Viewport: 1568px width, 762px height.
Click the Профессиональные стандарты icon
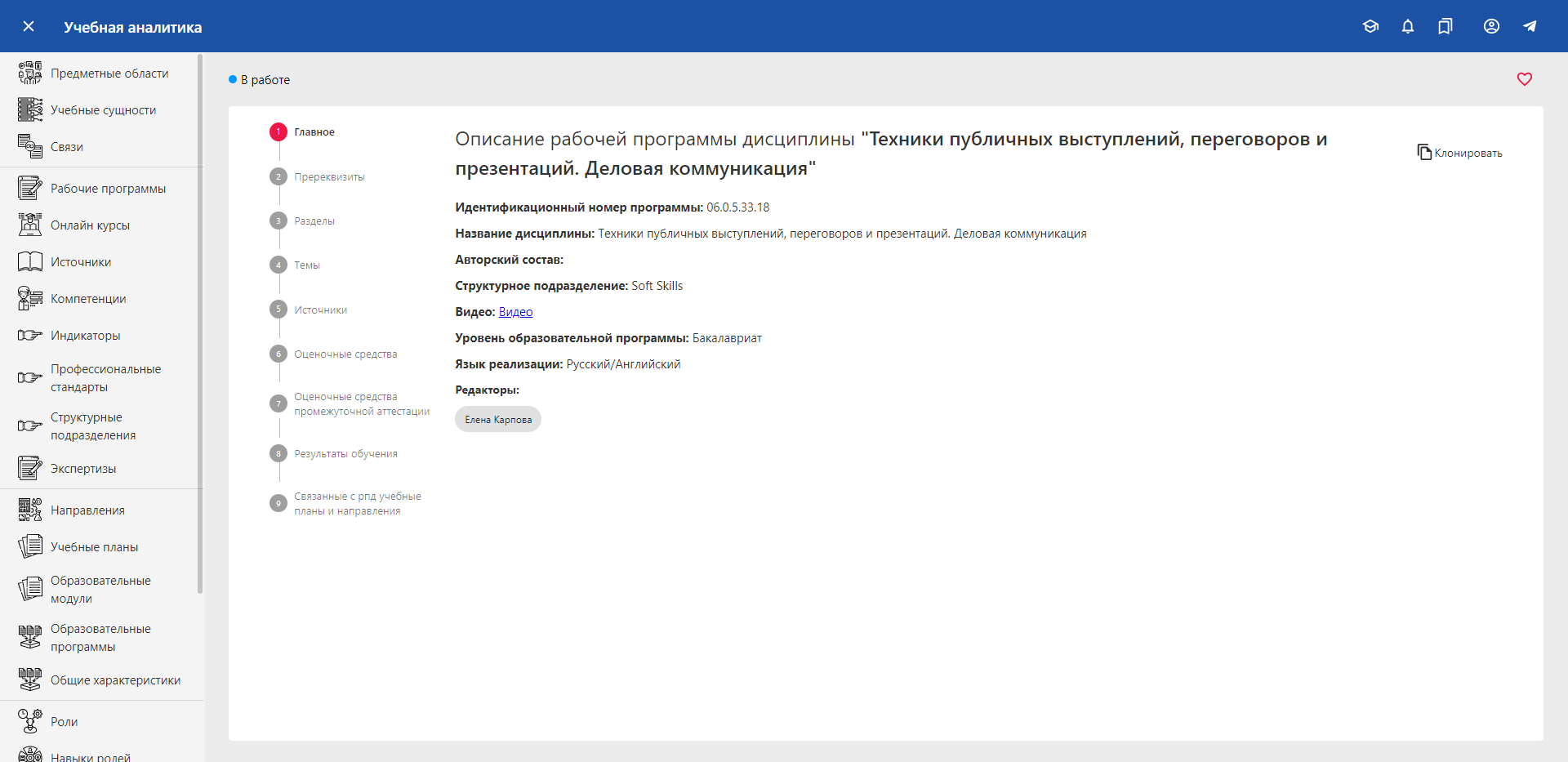click(x=30, y=377)
